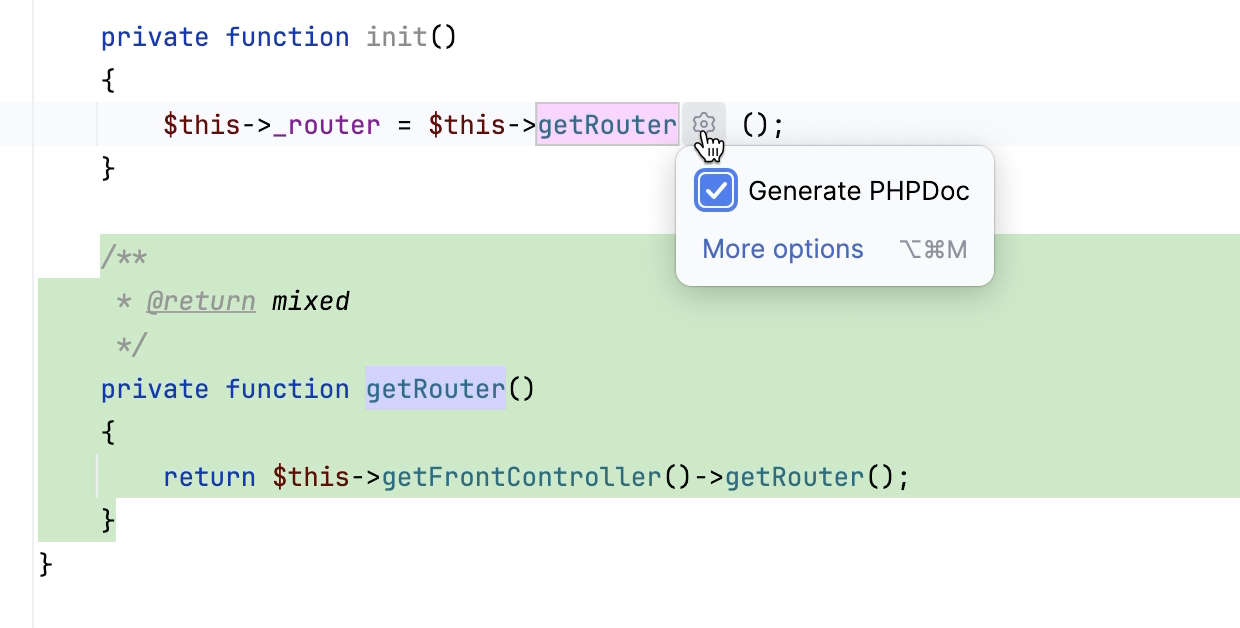Click getRouter in the new function declaration
The height and width of the screenshot is (628, 1240).
click(435, 389)
